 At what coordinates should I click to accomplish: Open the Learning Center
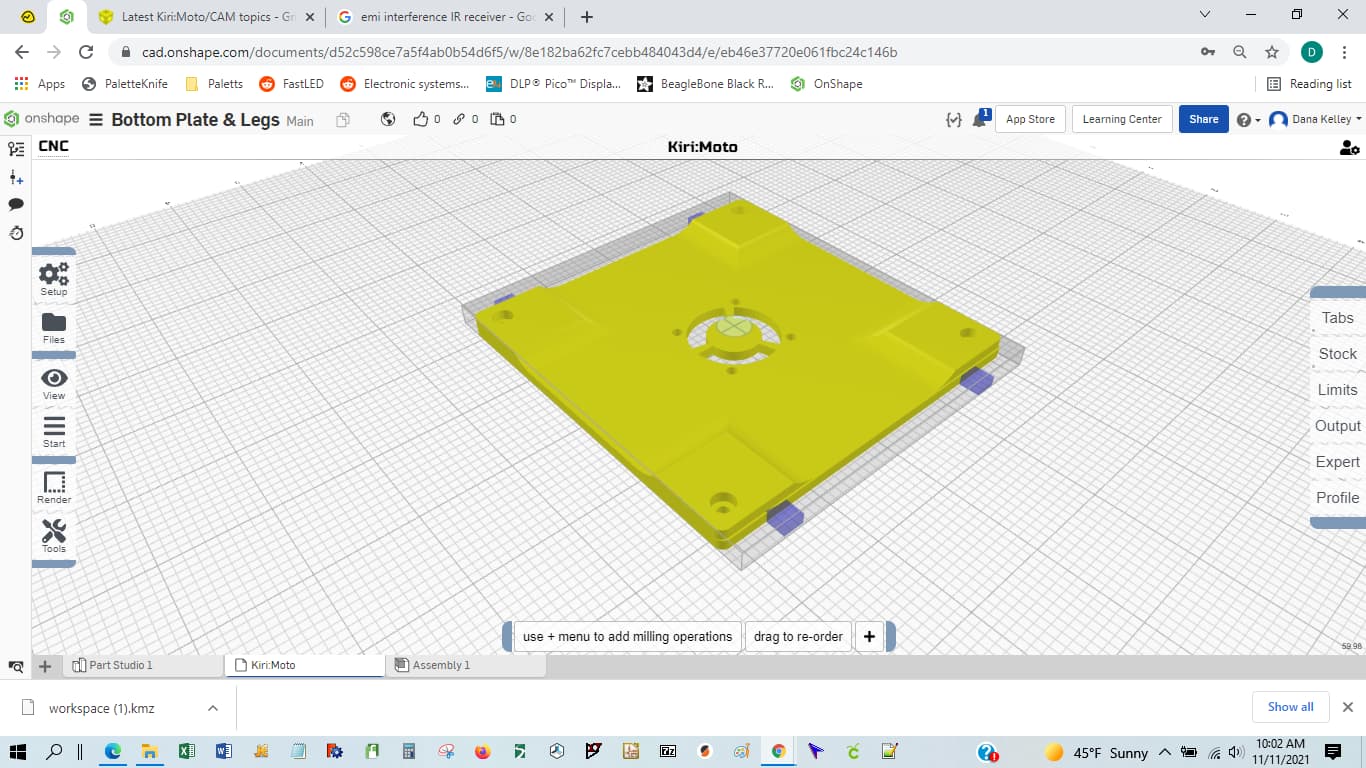point(1121,119)
